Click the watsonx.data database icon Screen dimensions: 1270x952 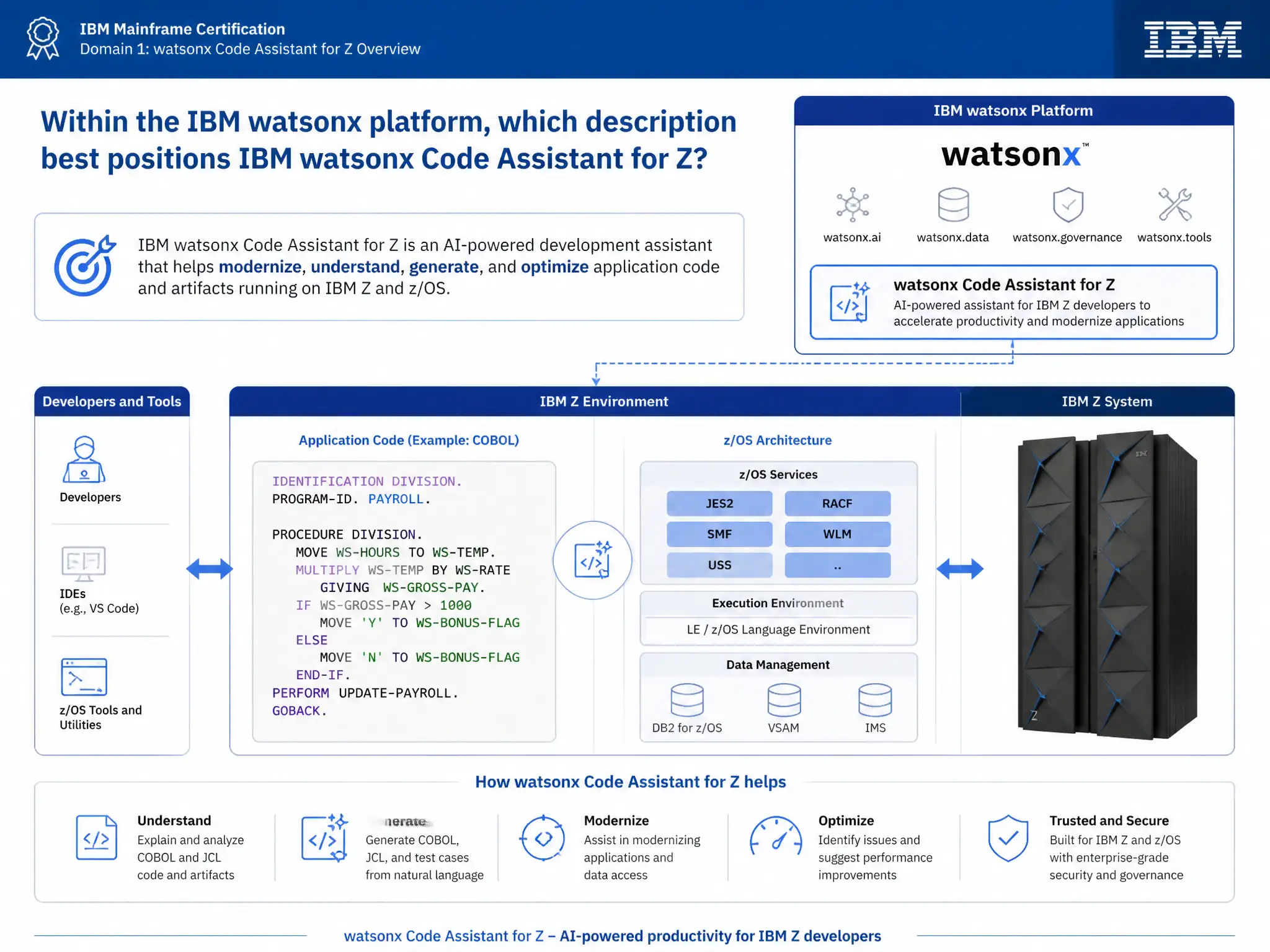(953, 205)
